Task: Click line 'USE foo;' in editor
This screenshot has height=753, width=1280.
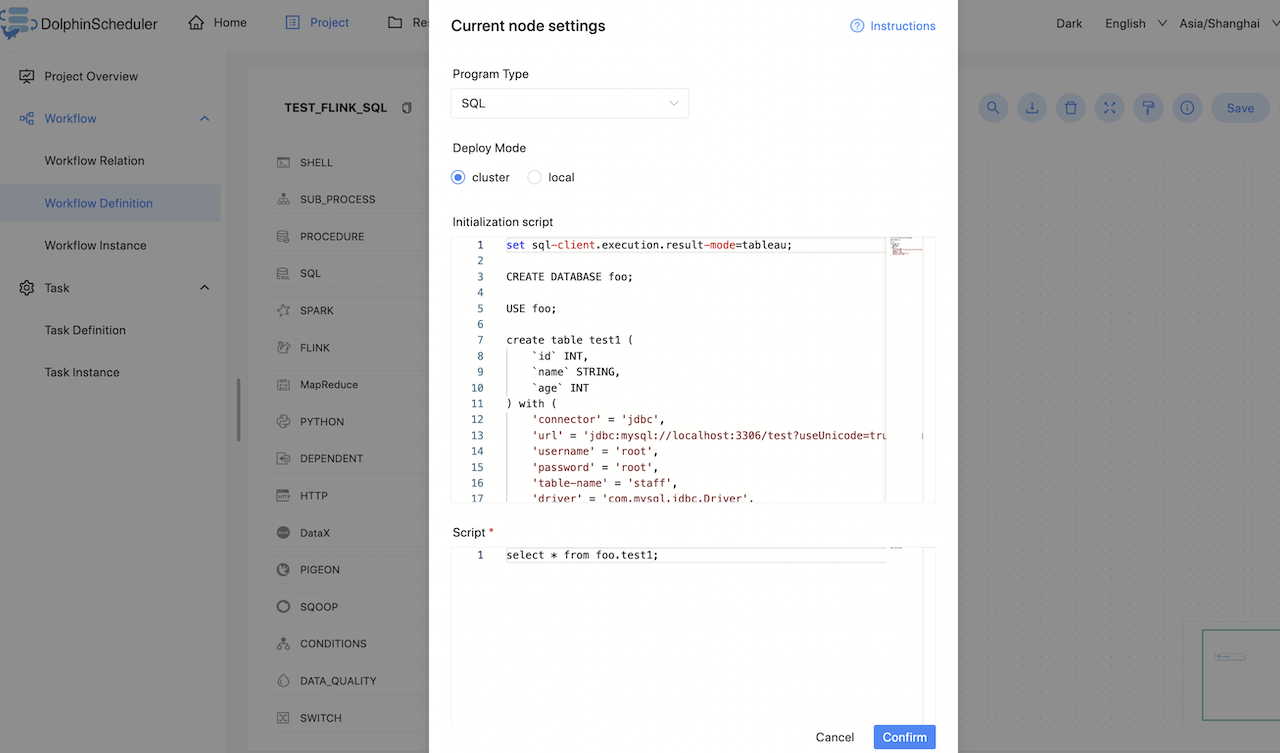Action: point(531,309)
